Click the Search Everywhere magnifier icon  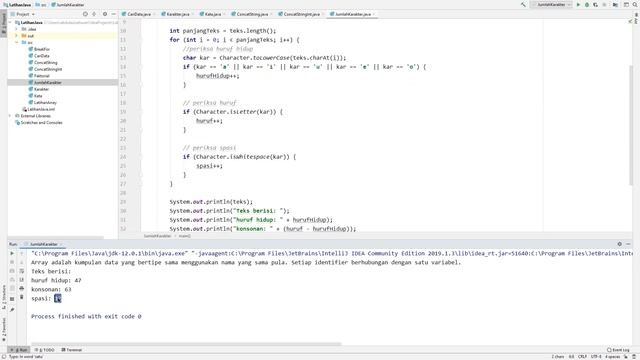click(x=635, y=4)
